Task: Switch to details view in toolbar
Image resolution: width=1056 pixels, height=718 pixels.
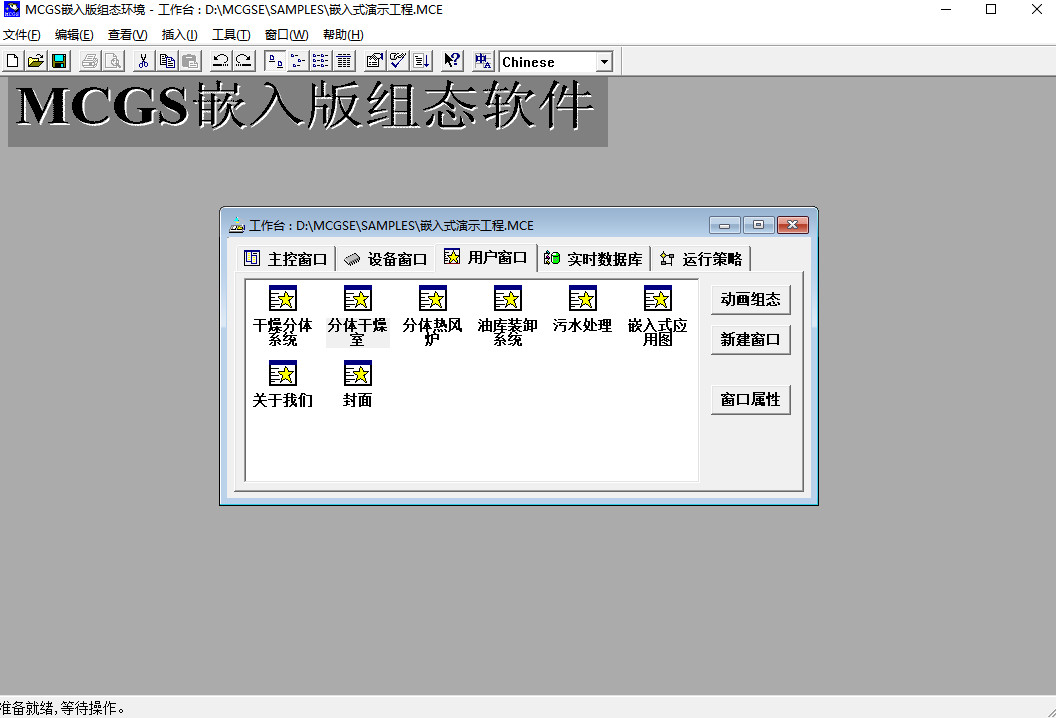Action: [x=344, y=61]
